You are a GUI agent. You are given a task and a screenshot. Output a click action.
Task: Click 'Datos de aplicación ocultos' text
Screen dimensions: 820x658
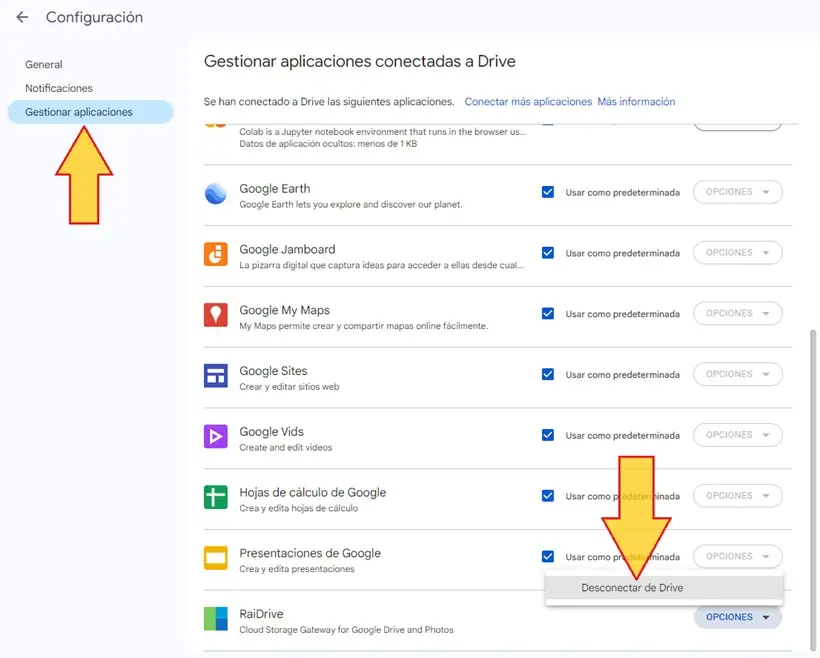pos(328,144)
